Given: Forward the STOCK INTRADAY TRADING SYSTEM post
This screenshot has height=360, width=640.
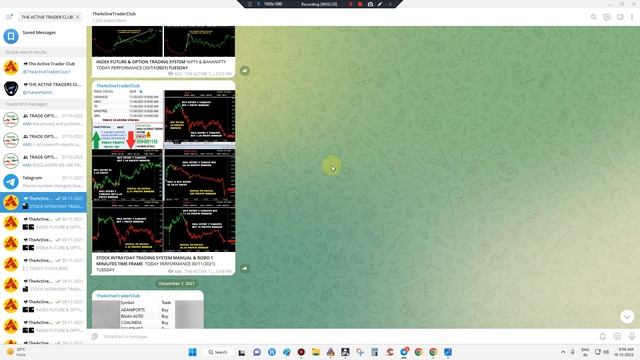Looking at the screenshot, I should [x=244, y=268].
